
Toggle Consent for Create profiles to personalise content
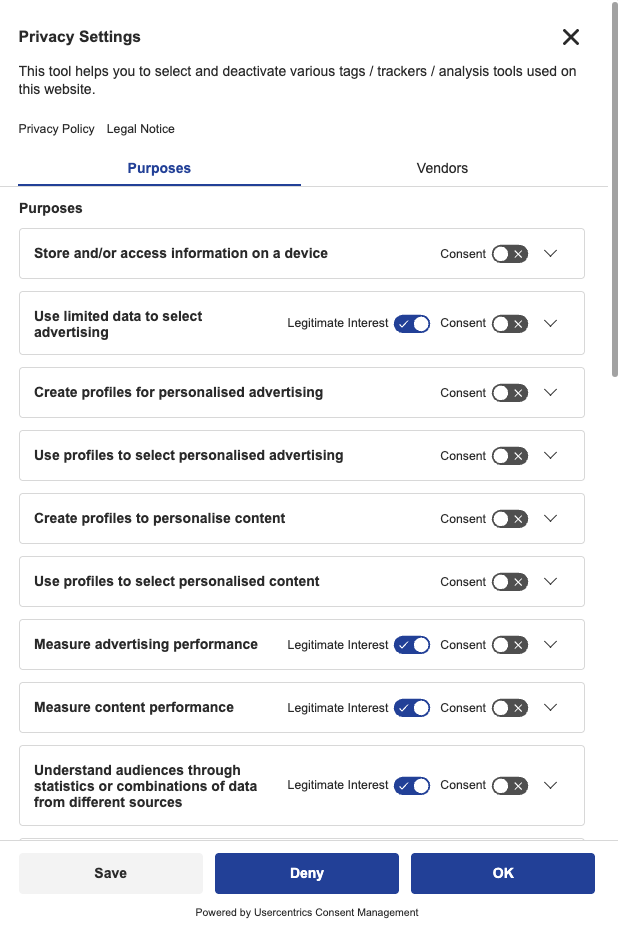[510, 518]
